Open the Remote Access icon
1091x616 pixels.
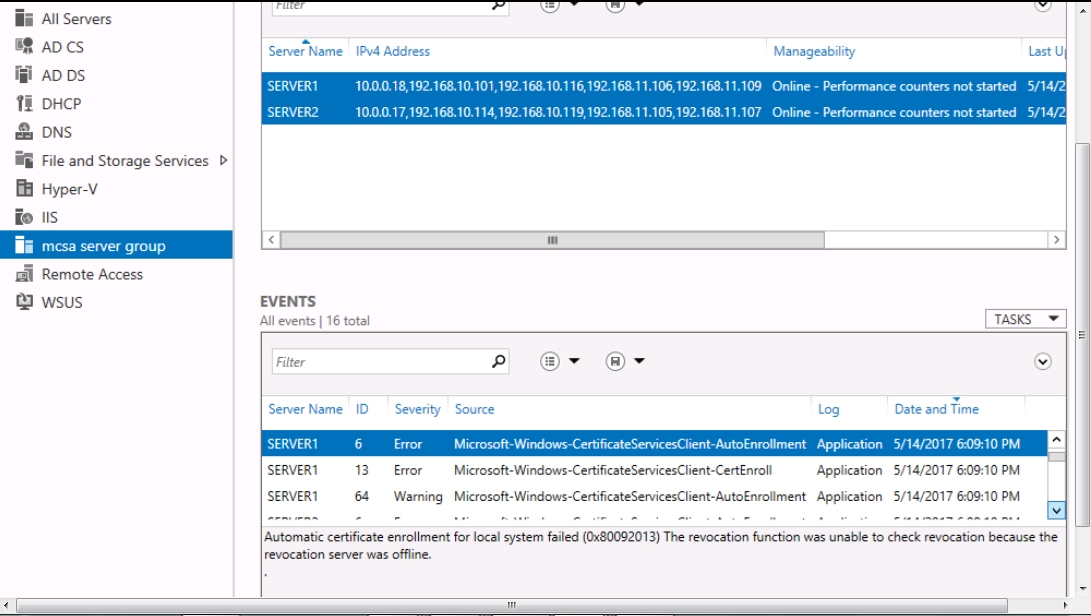24,274
